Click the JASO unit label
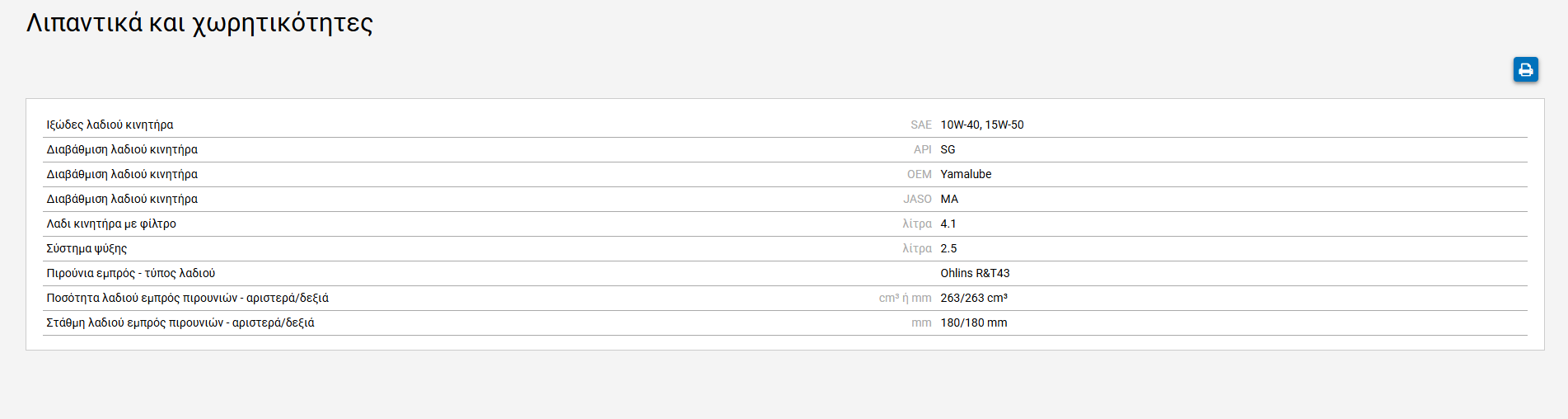Image resolution: width=1568 pixels, height=419 pixels. pyautogui.click(x=917, y=199)
